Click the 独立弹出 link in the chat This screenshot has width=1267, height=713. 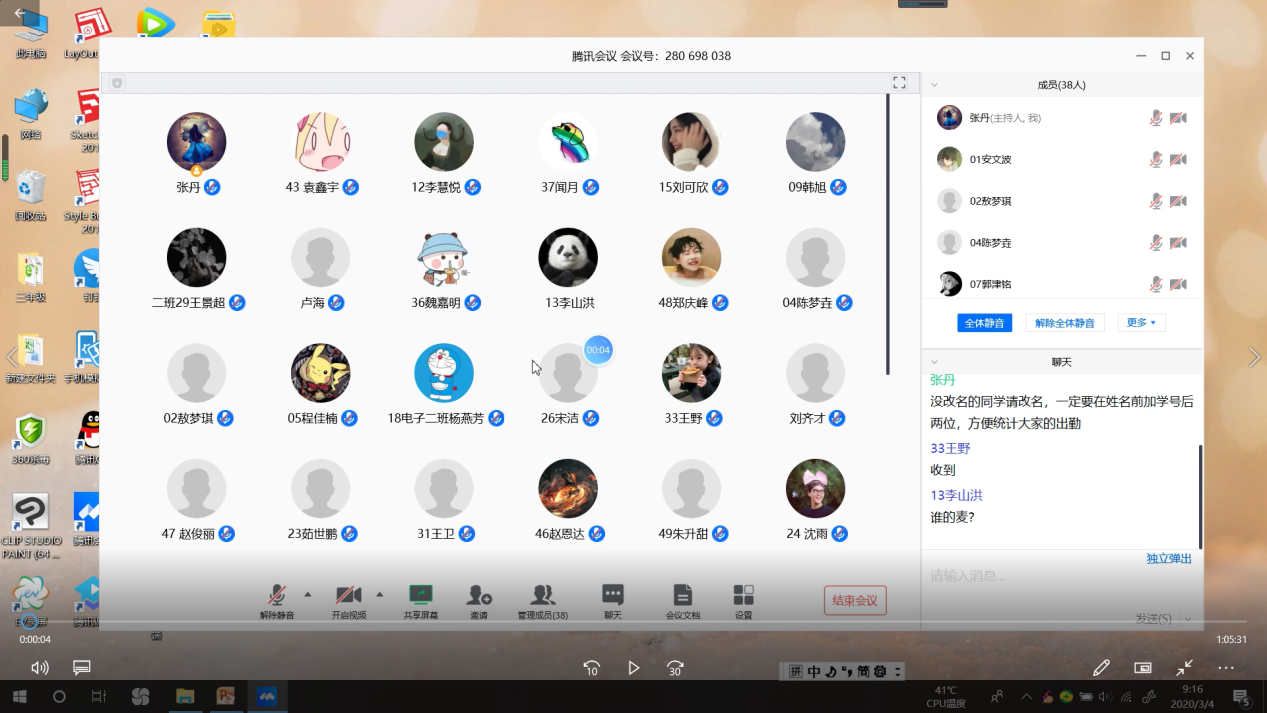click(1169, 559)
